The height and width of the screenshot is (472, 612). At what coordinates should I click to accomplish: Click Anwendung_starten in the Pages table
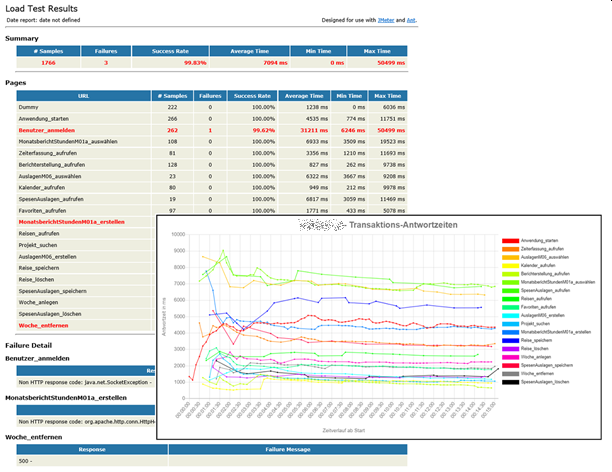click(x=44, y=119)
